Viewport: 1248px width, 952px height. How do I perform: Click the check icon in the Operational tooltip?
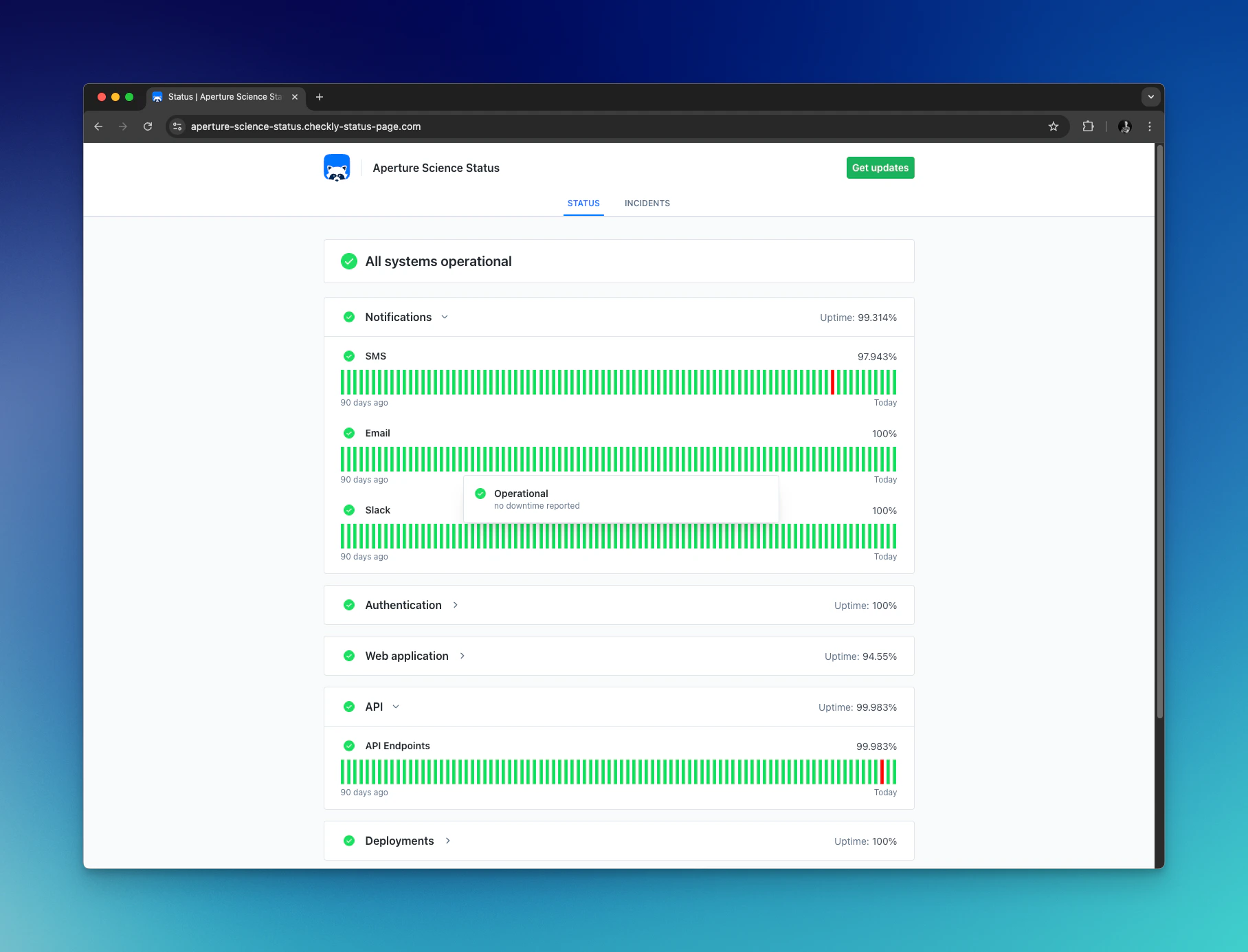pyautogui.click(x=480, y=494)
